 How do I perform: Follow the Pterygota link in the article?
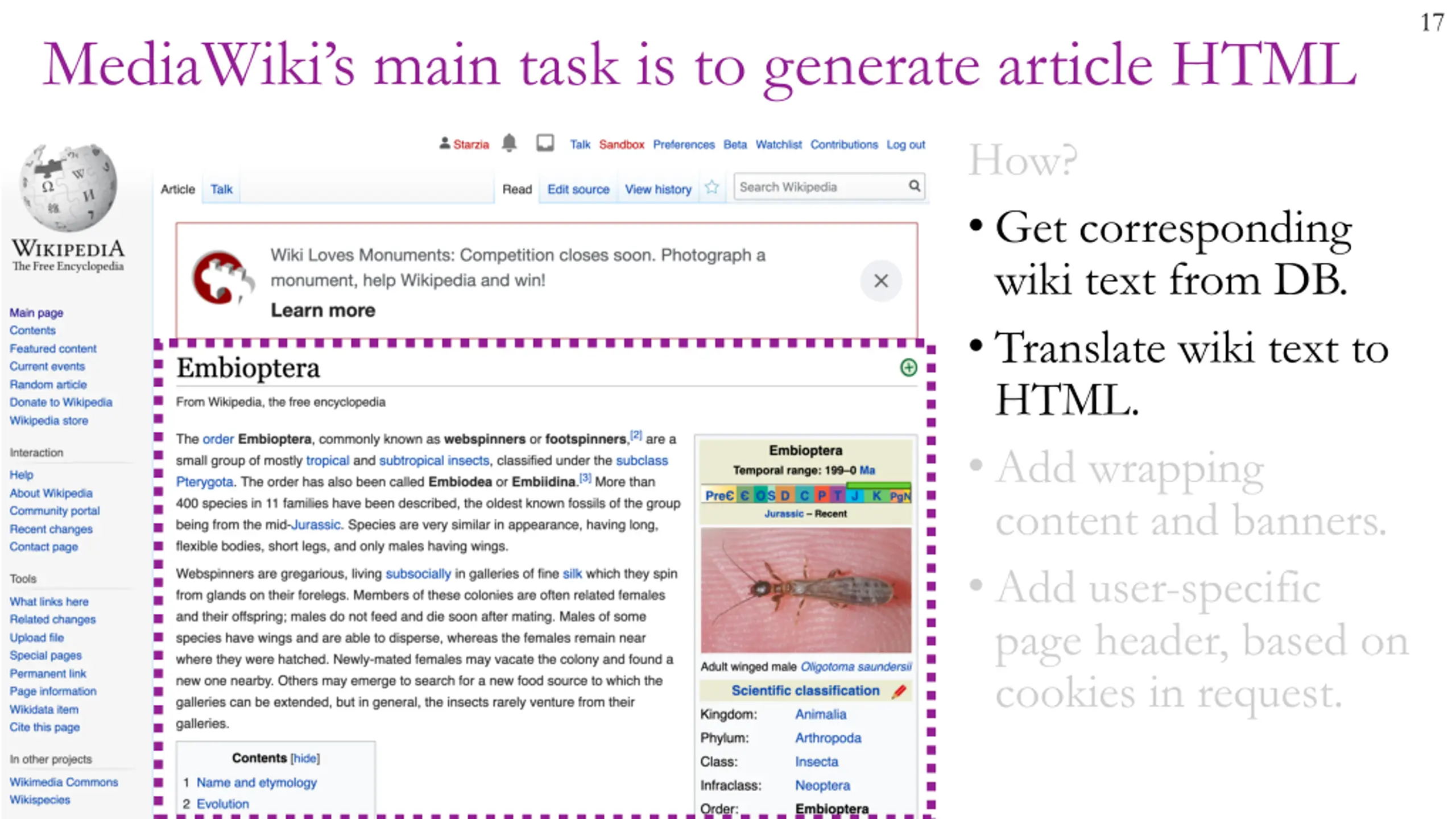coord(205,482)
